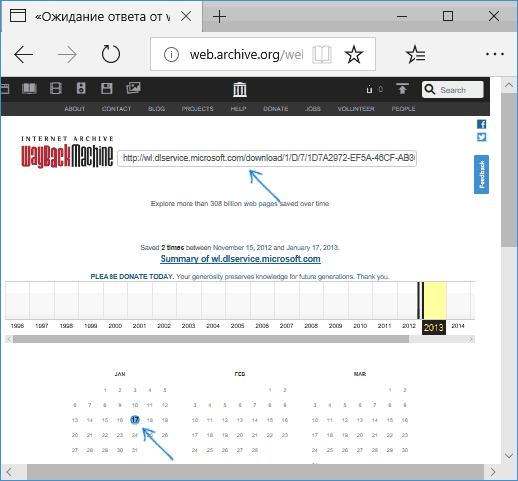Select year 1997 on the timeline
Viewport: 518px width, 481px height.
[x=42, y=326]
